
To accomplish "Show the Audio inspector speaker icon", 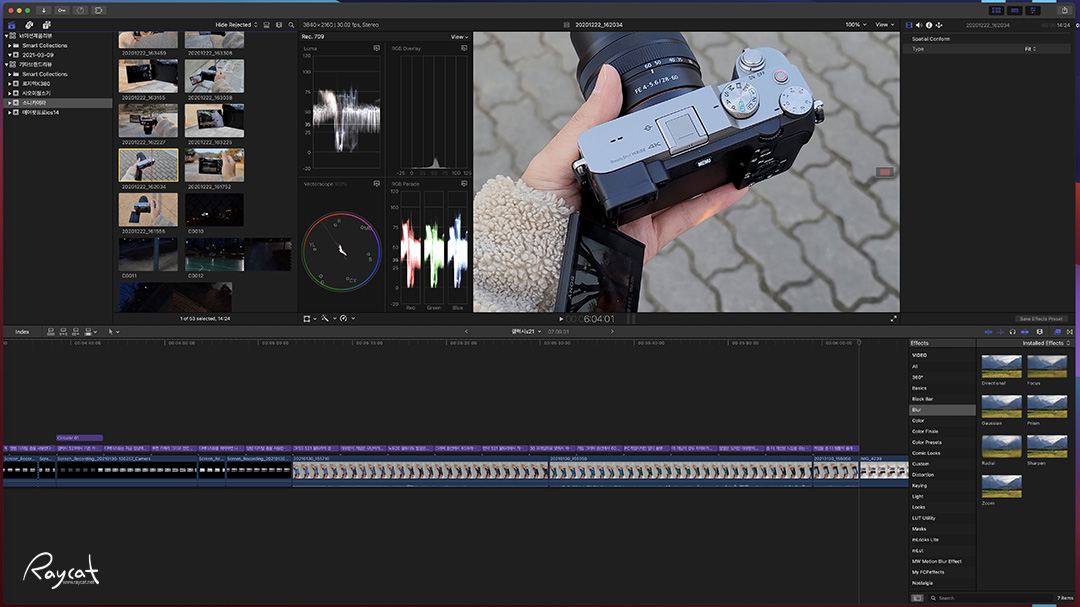I will coord(919,25).
